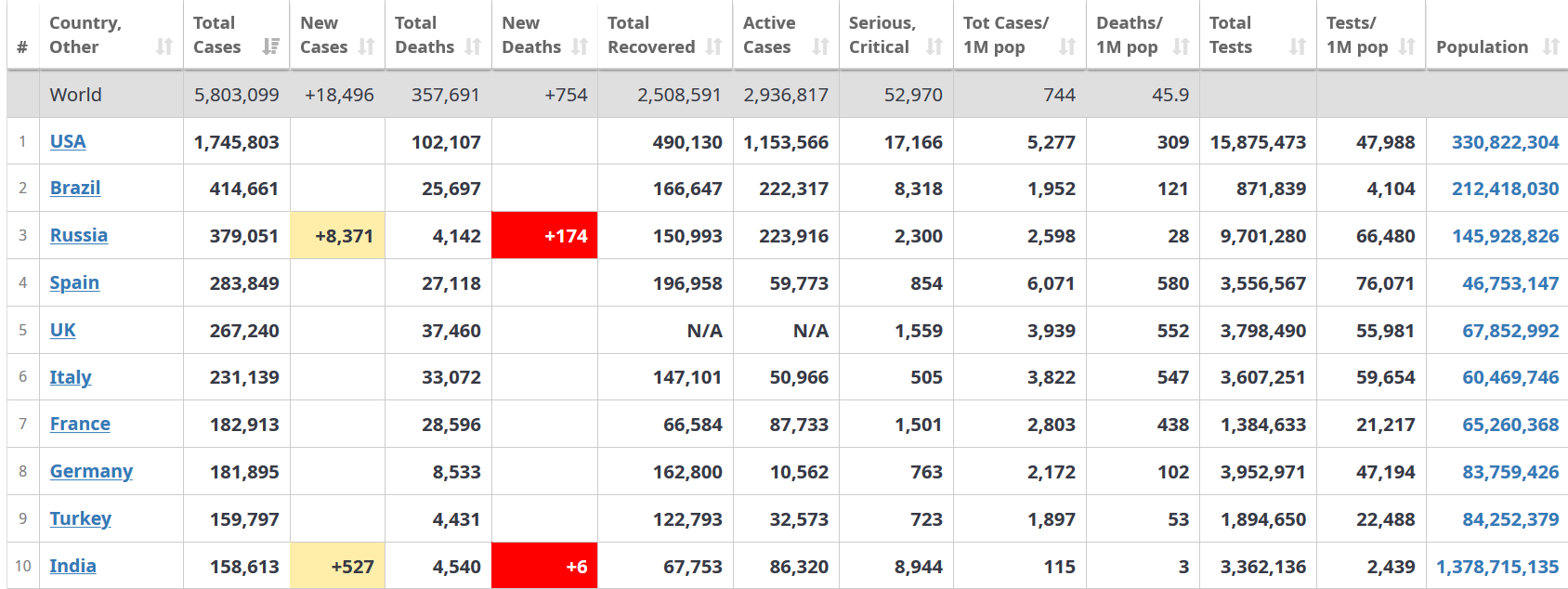This screenshot has height=589, width=1568.
Task: Sort by Active Cases column arrows
Action: pyautogui.click(x=820, y=46)
